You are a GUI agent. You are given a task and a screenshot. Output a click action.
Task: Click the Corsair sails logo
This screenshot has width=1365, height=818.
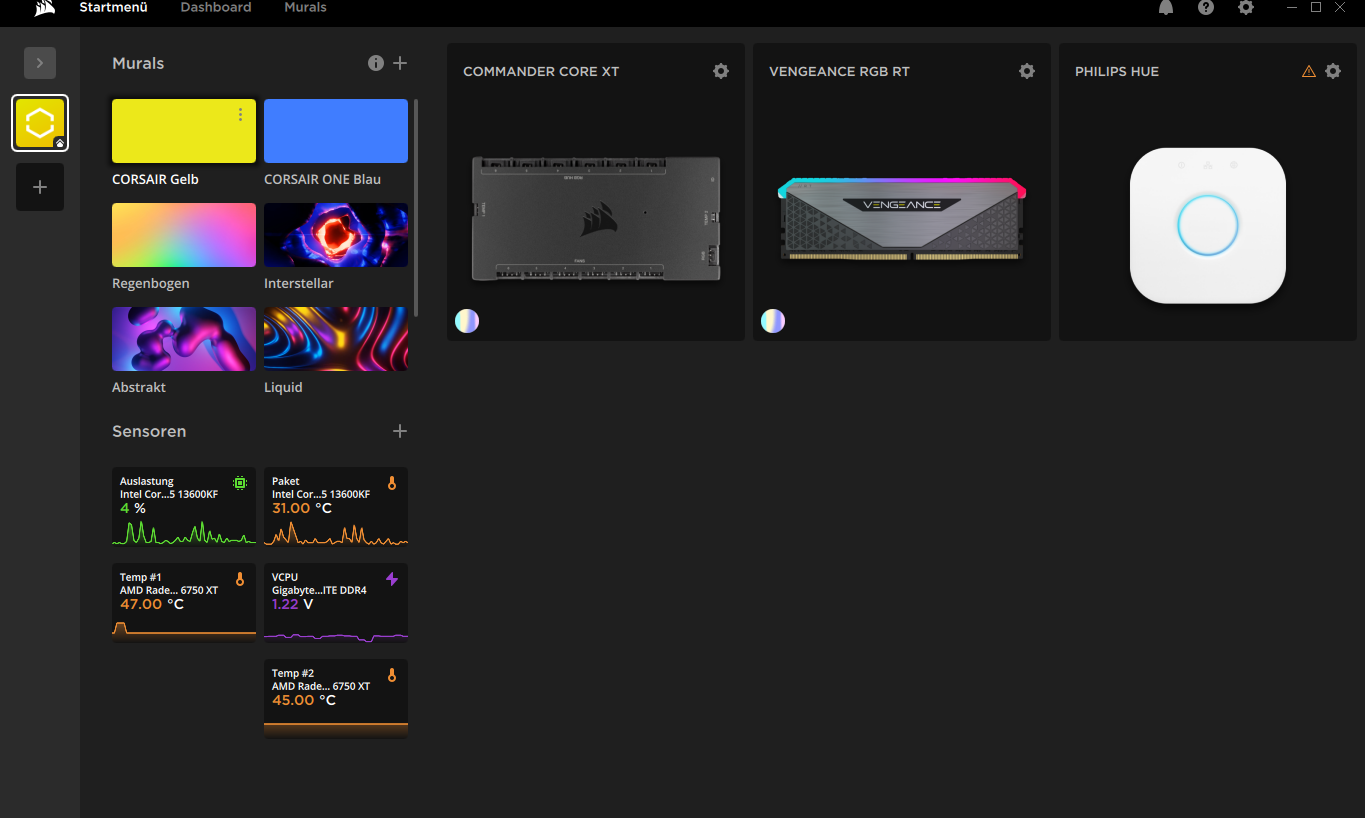tap(45, 8)
